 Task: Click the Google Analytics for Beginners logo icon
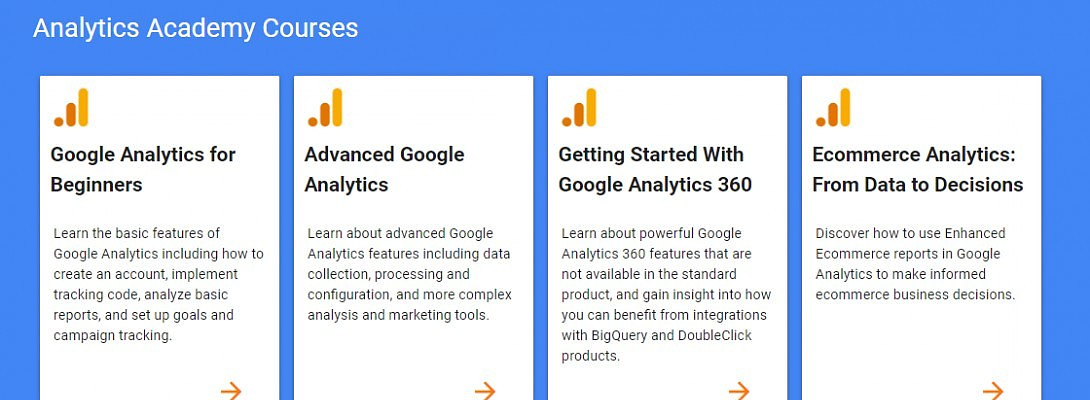click(x=71, y=108)
